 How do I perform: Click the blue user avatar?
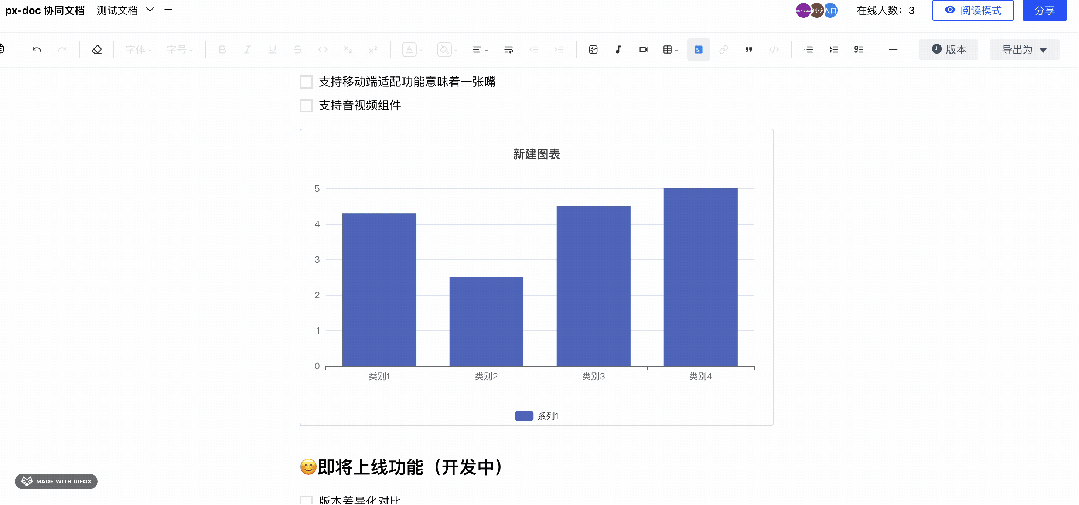(x=831, y=10)
